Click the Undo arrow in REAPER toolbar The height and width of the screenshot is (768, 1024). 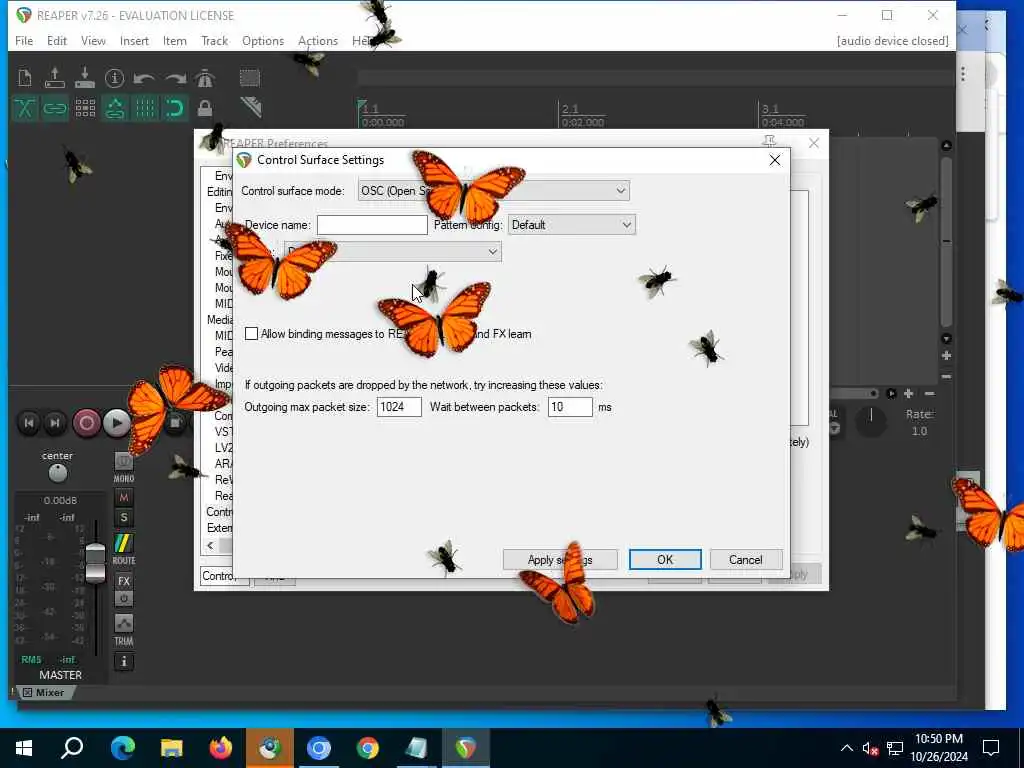pyautogui.click(x=144, y=78)
